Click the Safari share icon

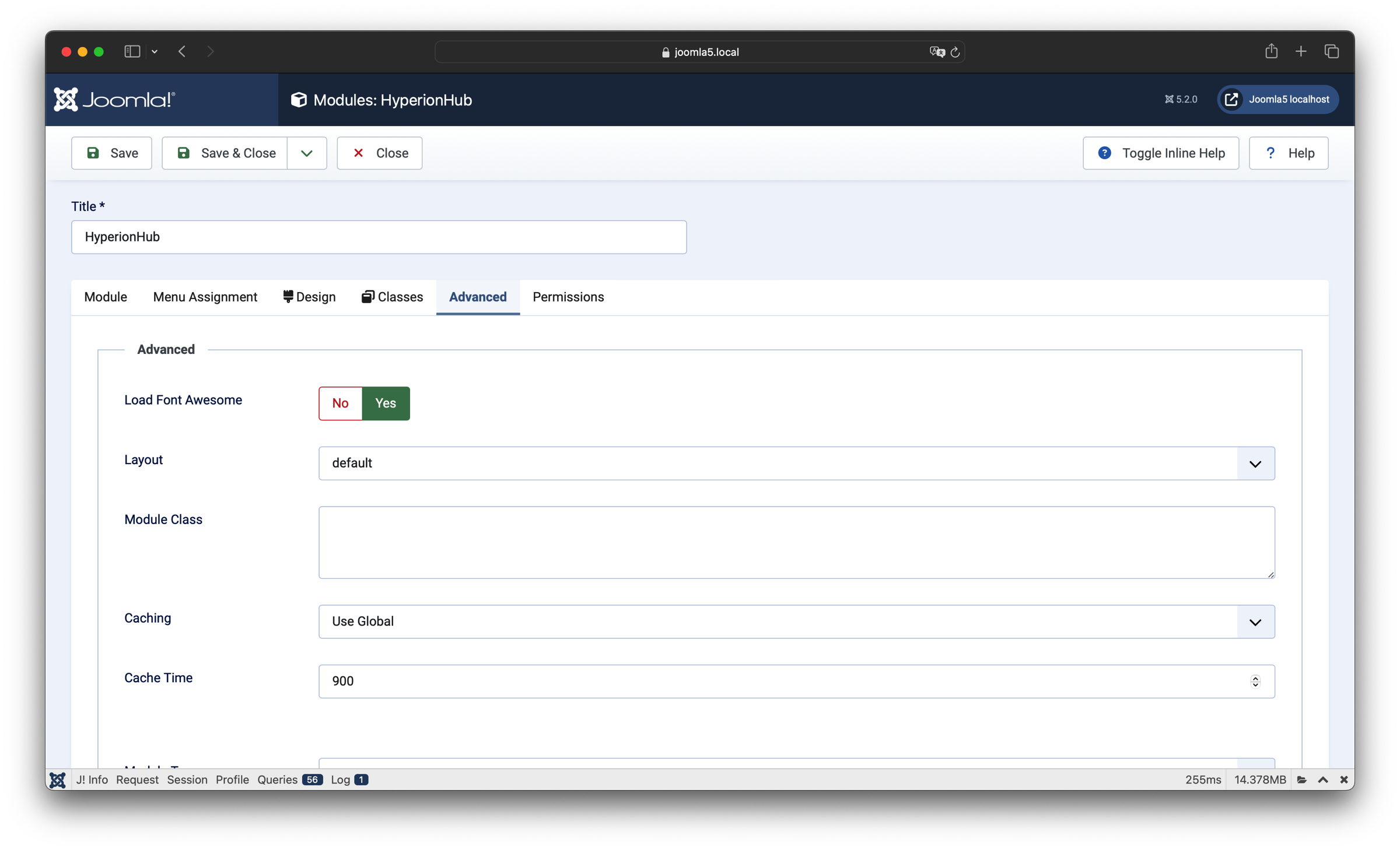tap(1271, 51)
